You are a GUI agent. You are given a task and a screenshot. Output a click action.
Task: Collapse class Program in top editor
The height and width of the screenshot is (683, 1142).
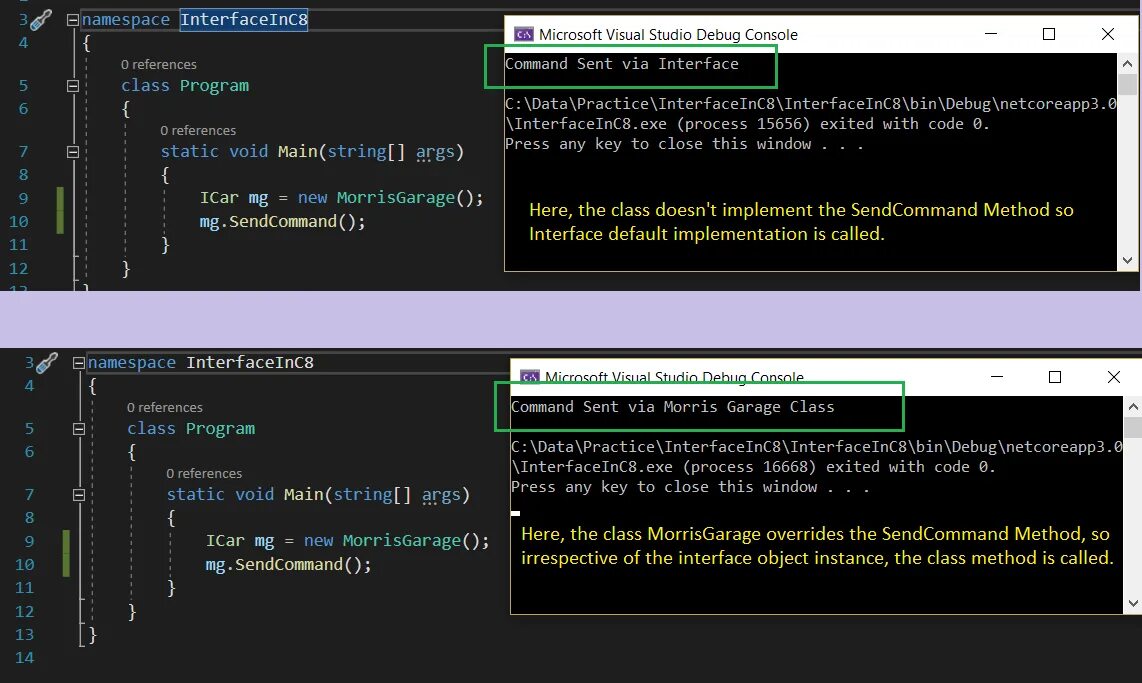pos(73,86)
